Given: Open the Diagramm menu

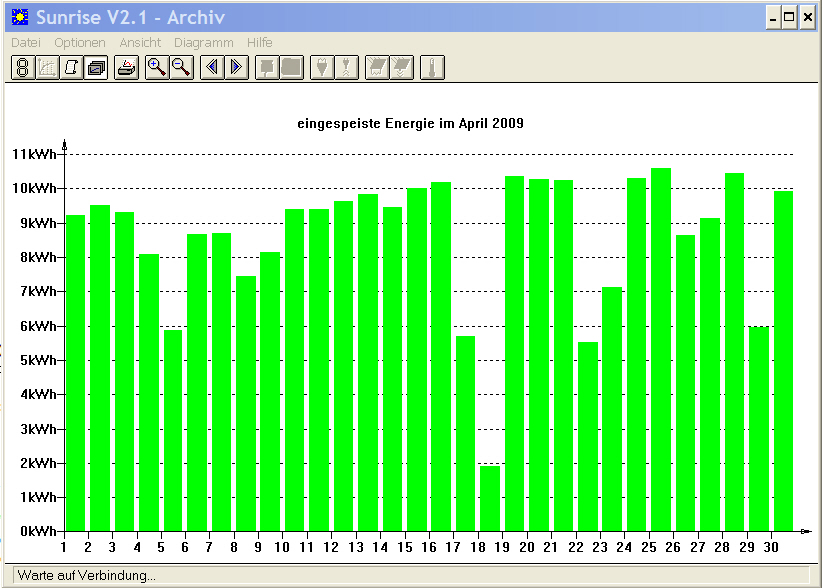Looking at the screenshot, I should click(204, 43).
